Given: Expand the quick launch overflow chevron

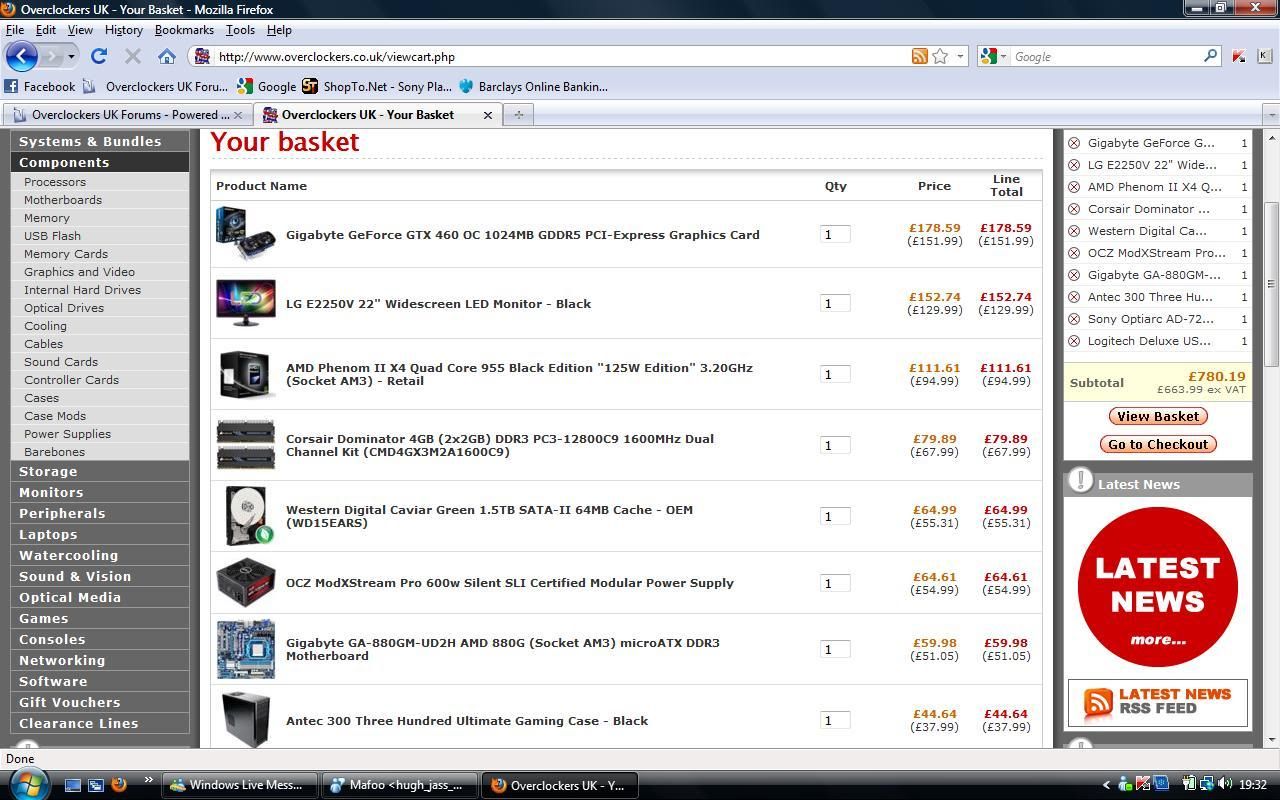Looking at the screenshot, I should (x=149, y=781).
